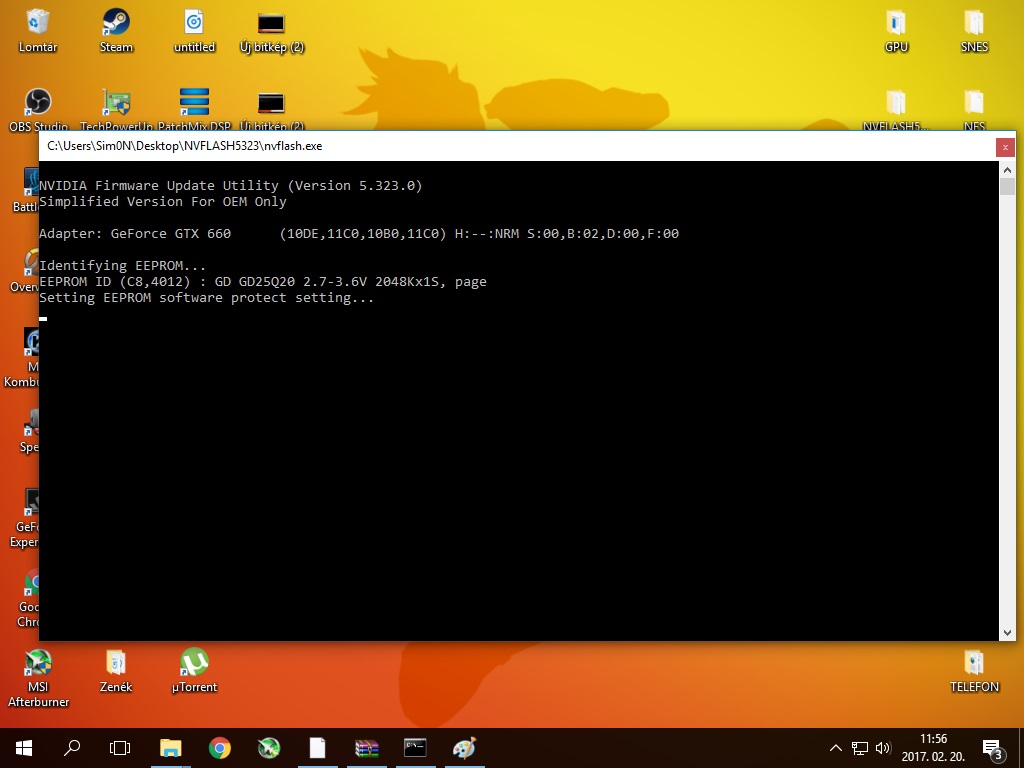
Task: Open the SNES folder on desktop
Action: (974, 30)
